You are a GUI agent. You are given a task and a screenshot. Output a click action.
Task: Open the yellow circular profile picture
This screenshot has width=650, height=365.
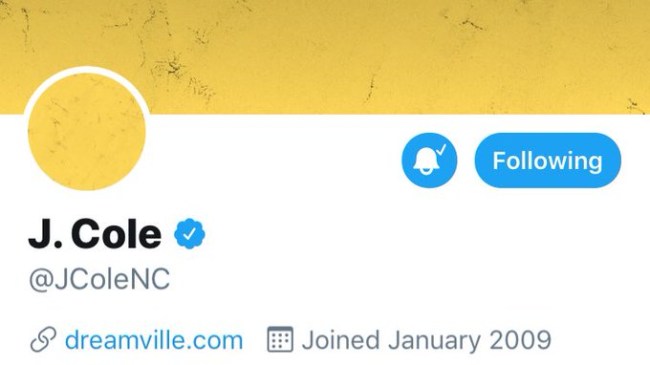tap(87, 132)
